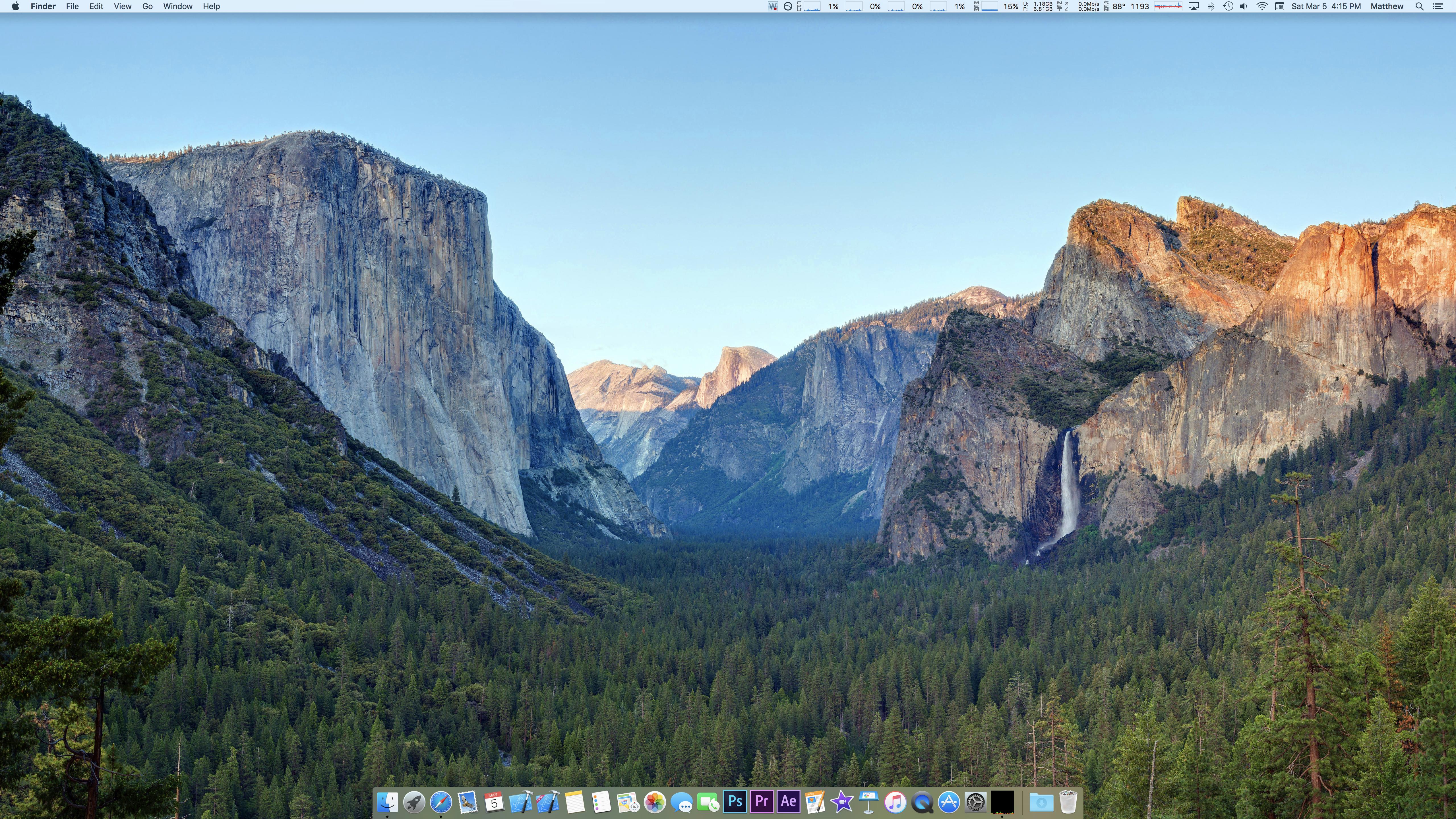The height and width of the screenshot is (819, 1456).
Task: Launch iMovie from the Dock
Action: pyautogui.click(x=842, y=802)
